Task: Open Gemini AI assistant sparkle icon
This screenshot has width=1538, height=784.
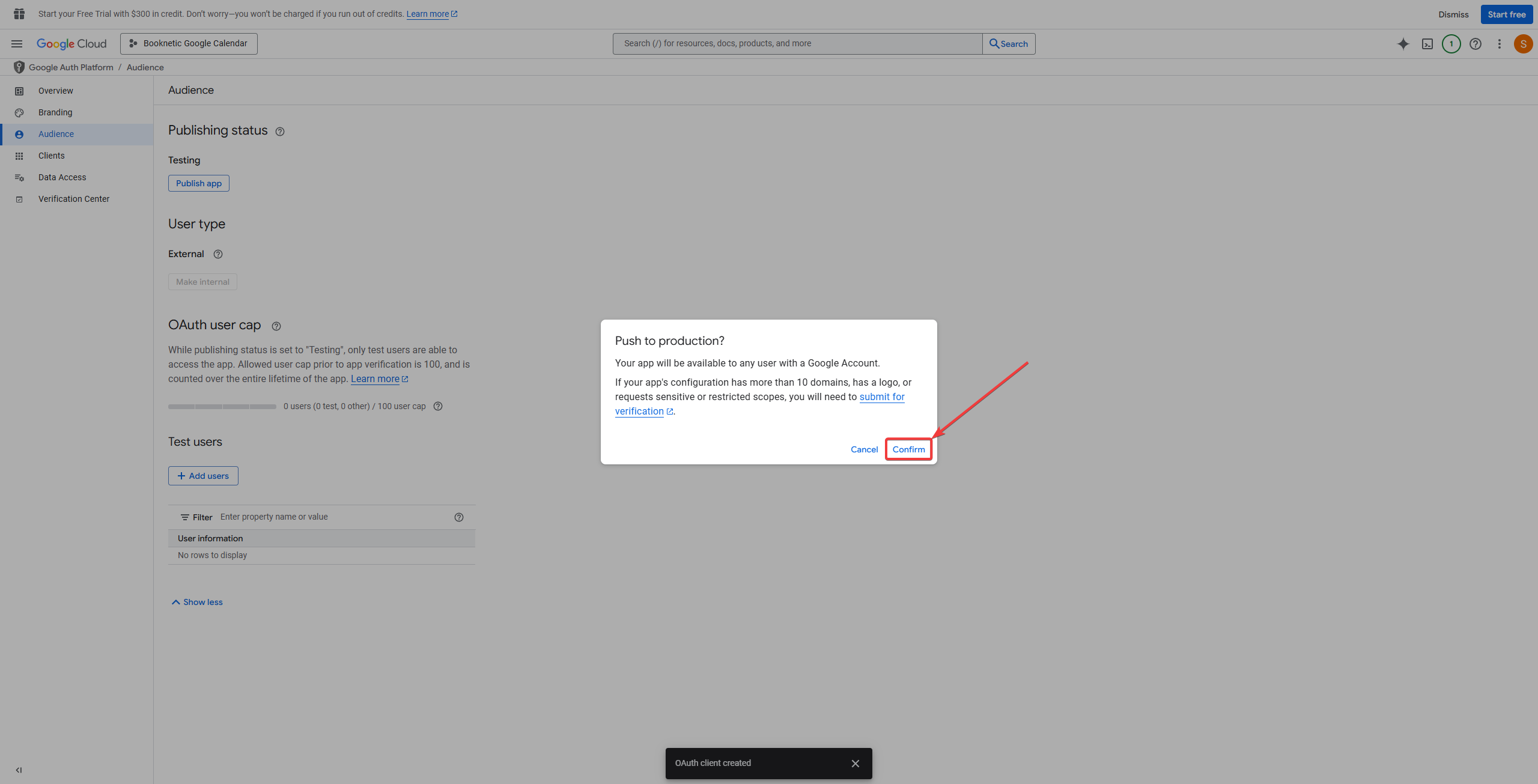Action: (1403, 44)
